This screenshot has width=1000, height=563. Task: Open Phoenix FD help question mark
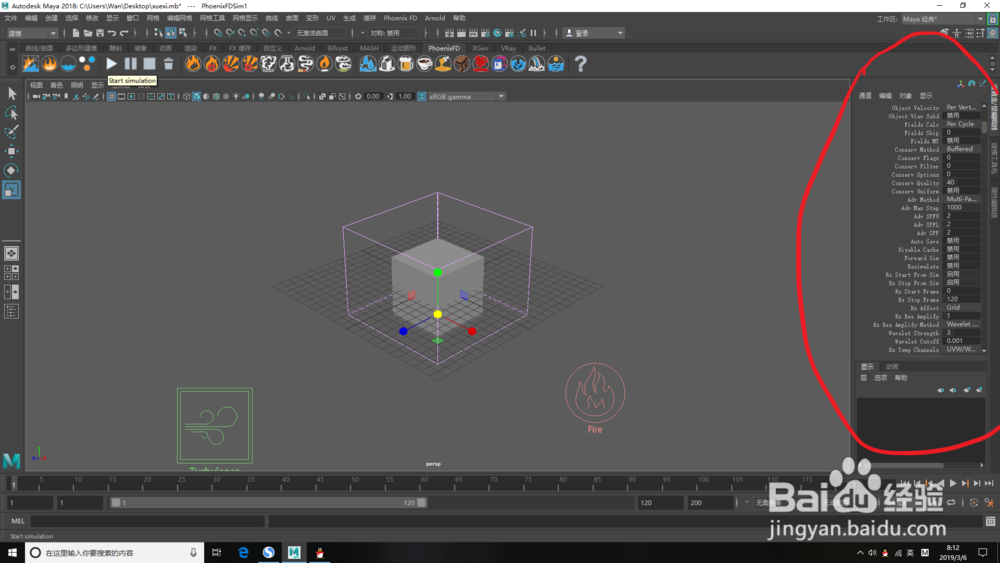[580, 64]
